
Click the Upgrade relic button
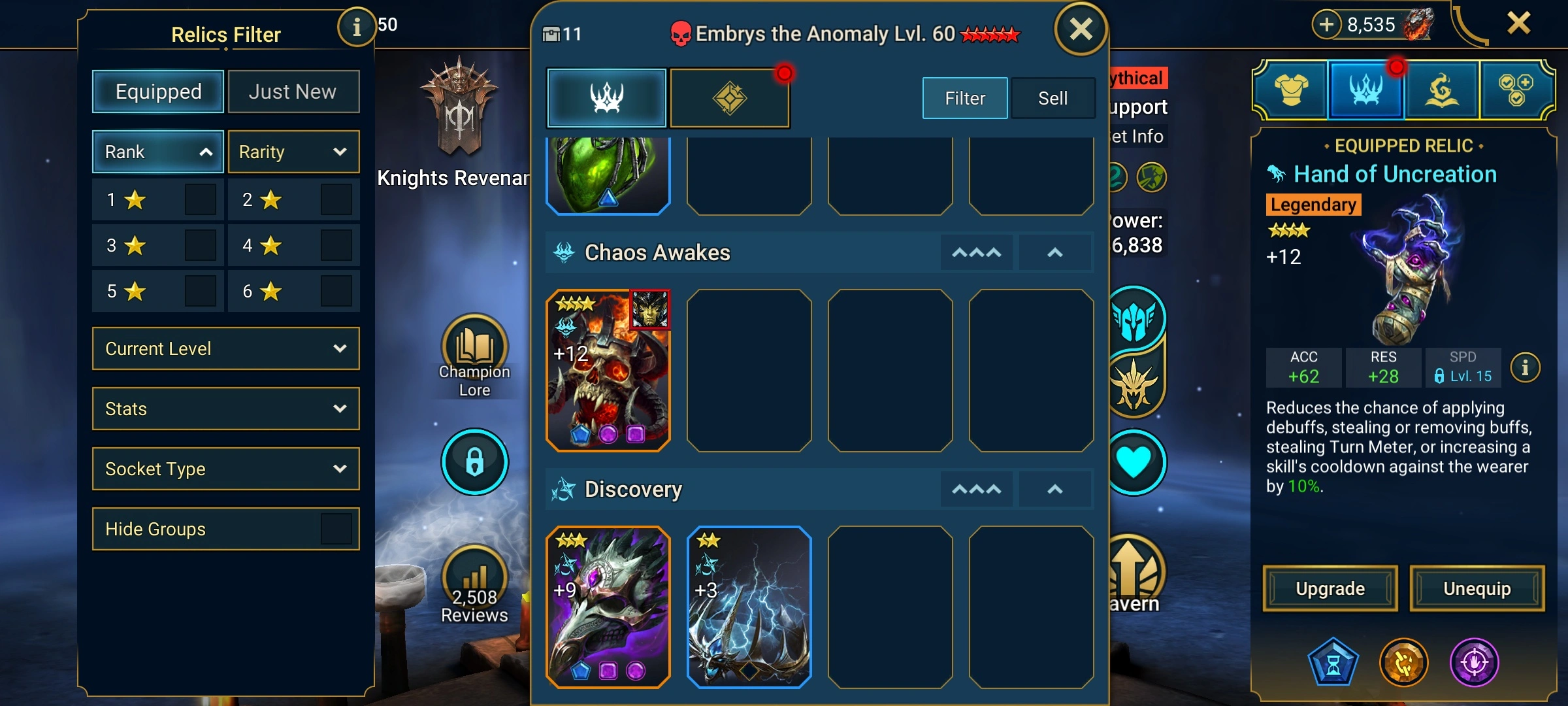tap(1330, 588)
